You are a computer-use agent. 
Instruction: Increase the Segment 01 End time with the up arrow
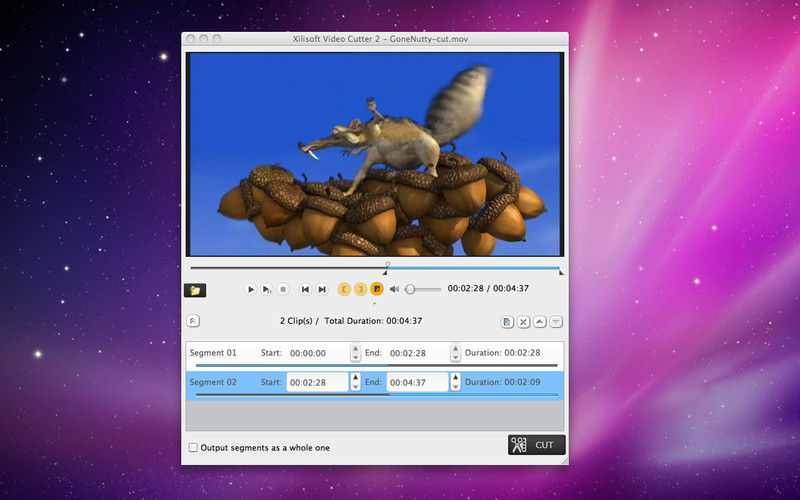[x=455, y=348]
